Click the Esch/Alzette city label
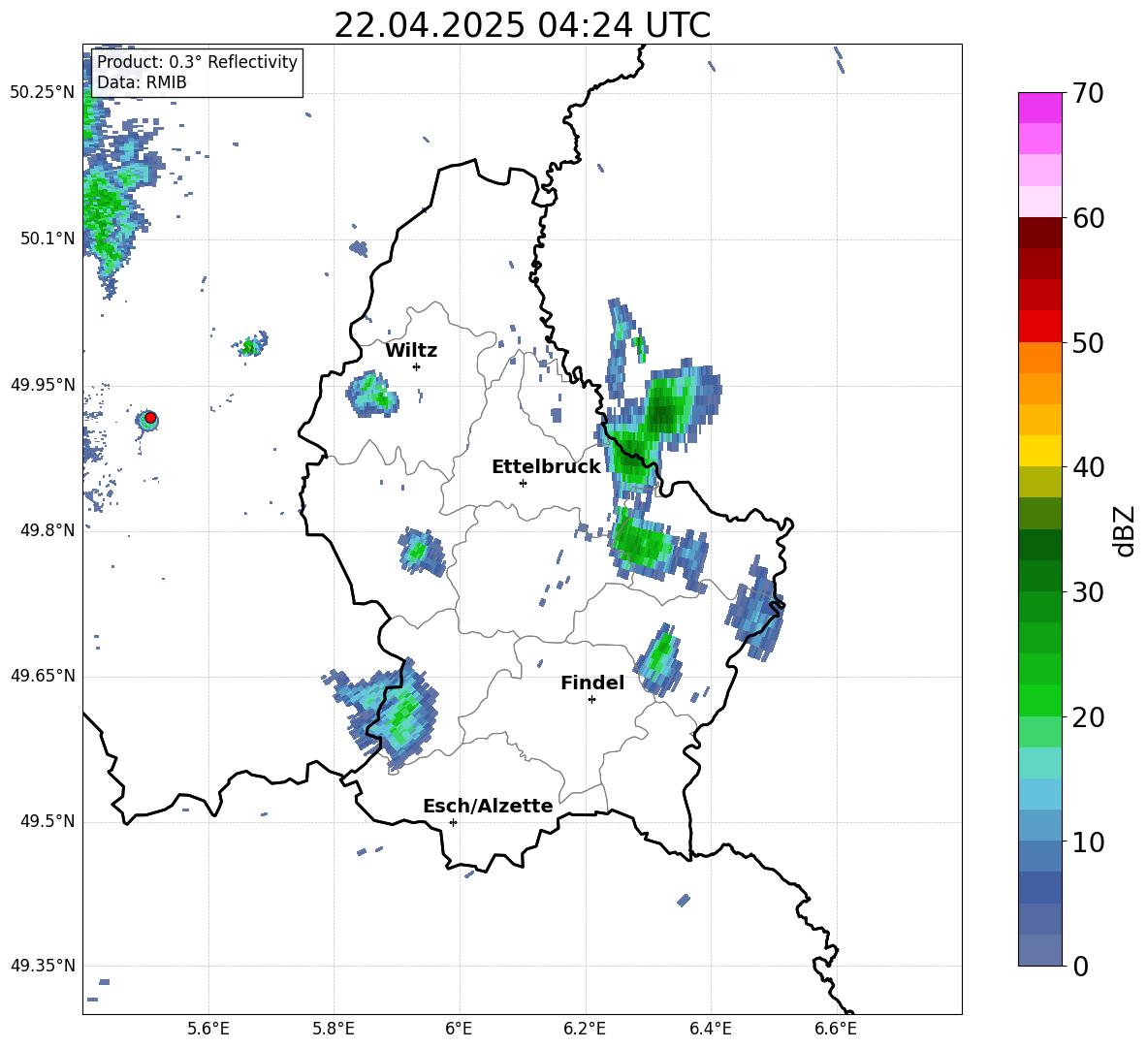Screen dimensions: 1148x1048 (488, 807)
